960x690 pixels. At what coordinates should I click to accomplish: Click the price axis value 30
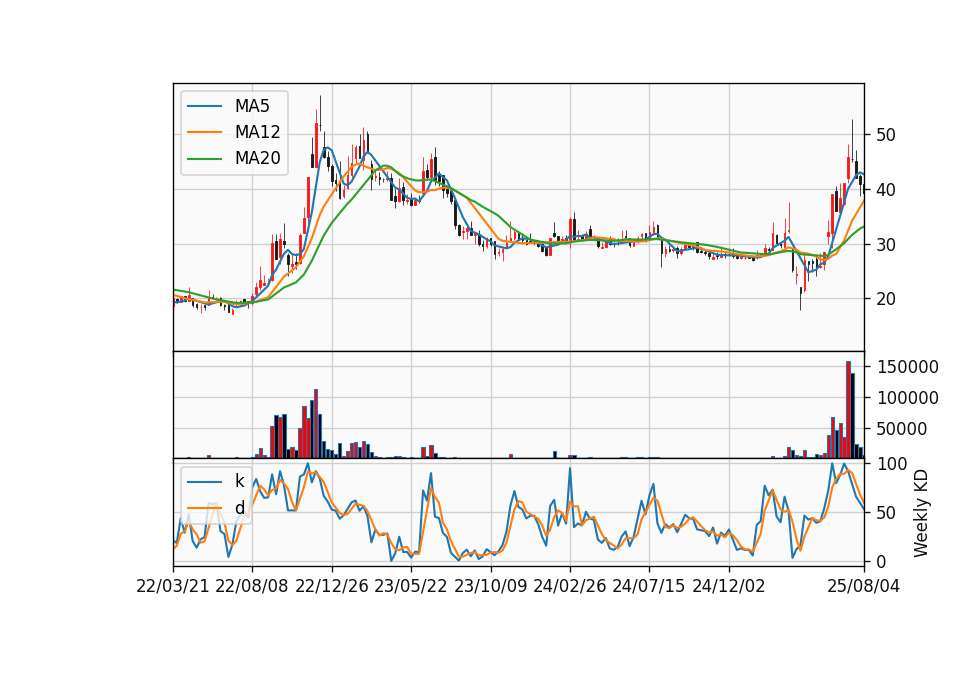pos(886,245)
